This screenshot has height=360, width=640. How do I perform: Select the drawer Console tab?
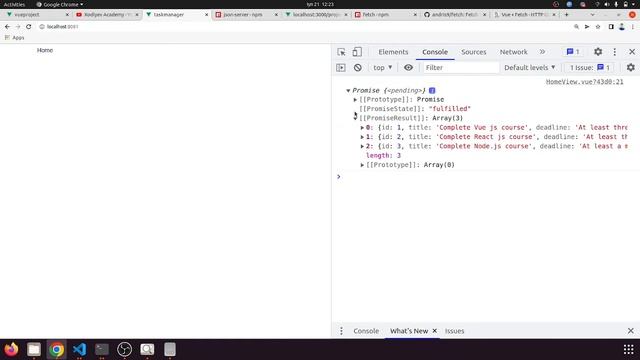366,331
